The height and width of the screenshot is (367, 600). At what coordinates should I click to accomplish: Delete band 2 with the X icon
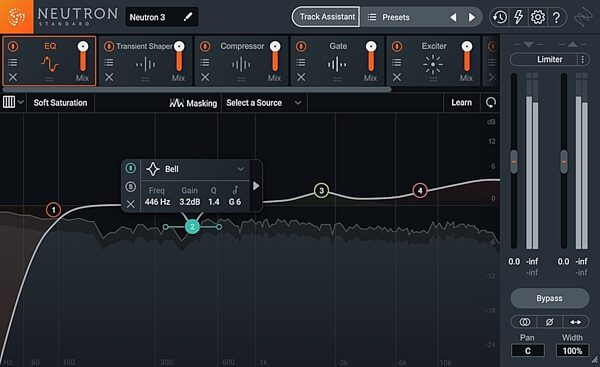(130, 204)
